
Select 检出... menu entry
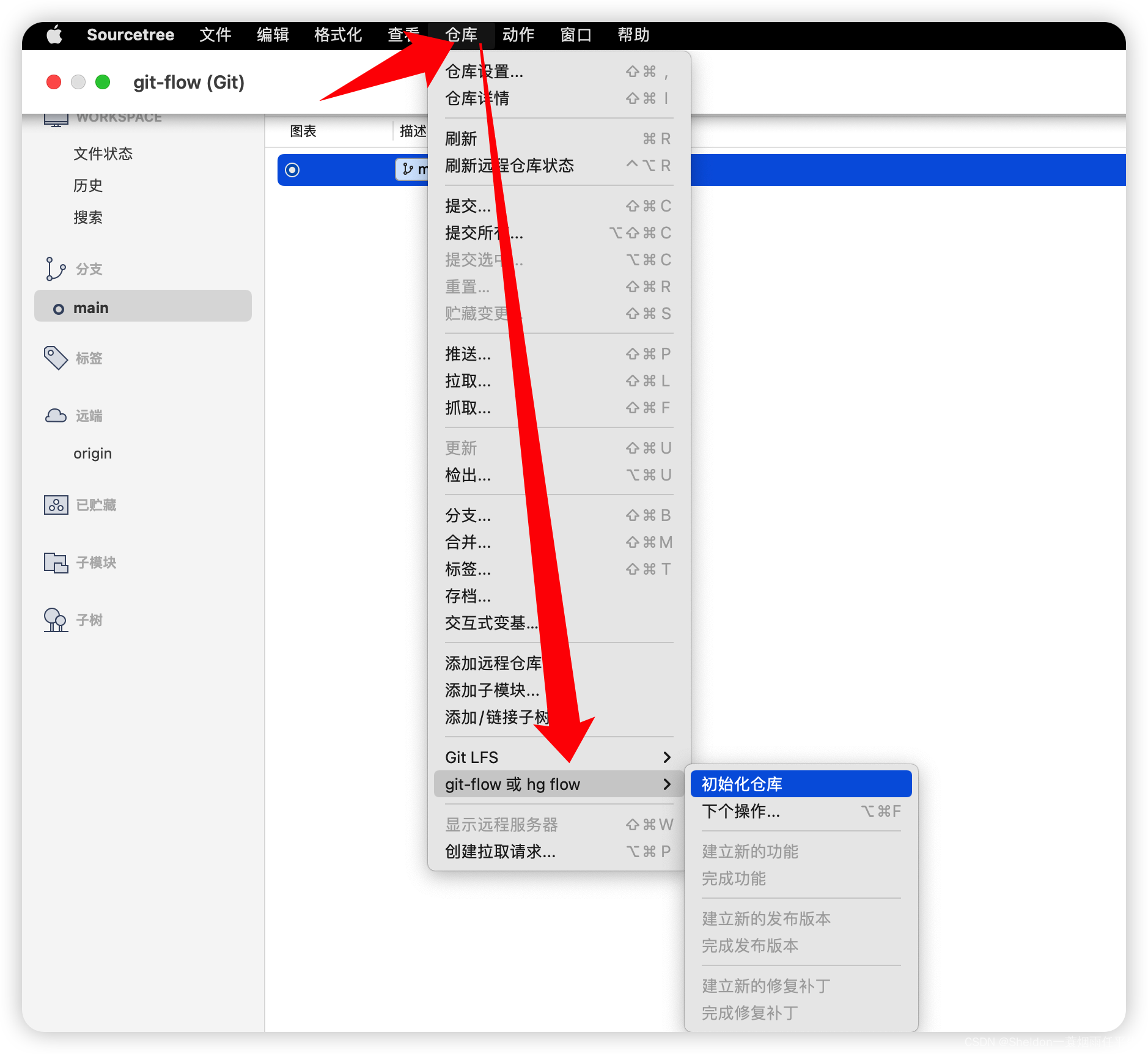(x=559, y=475)
